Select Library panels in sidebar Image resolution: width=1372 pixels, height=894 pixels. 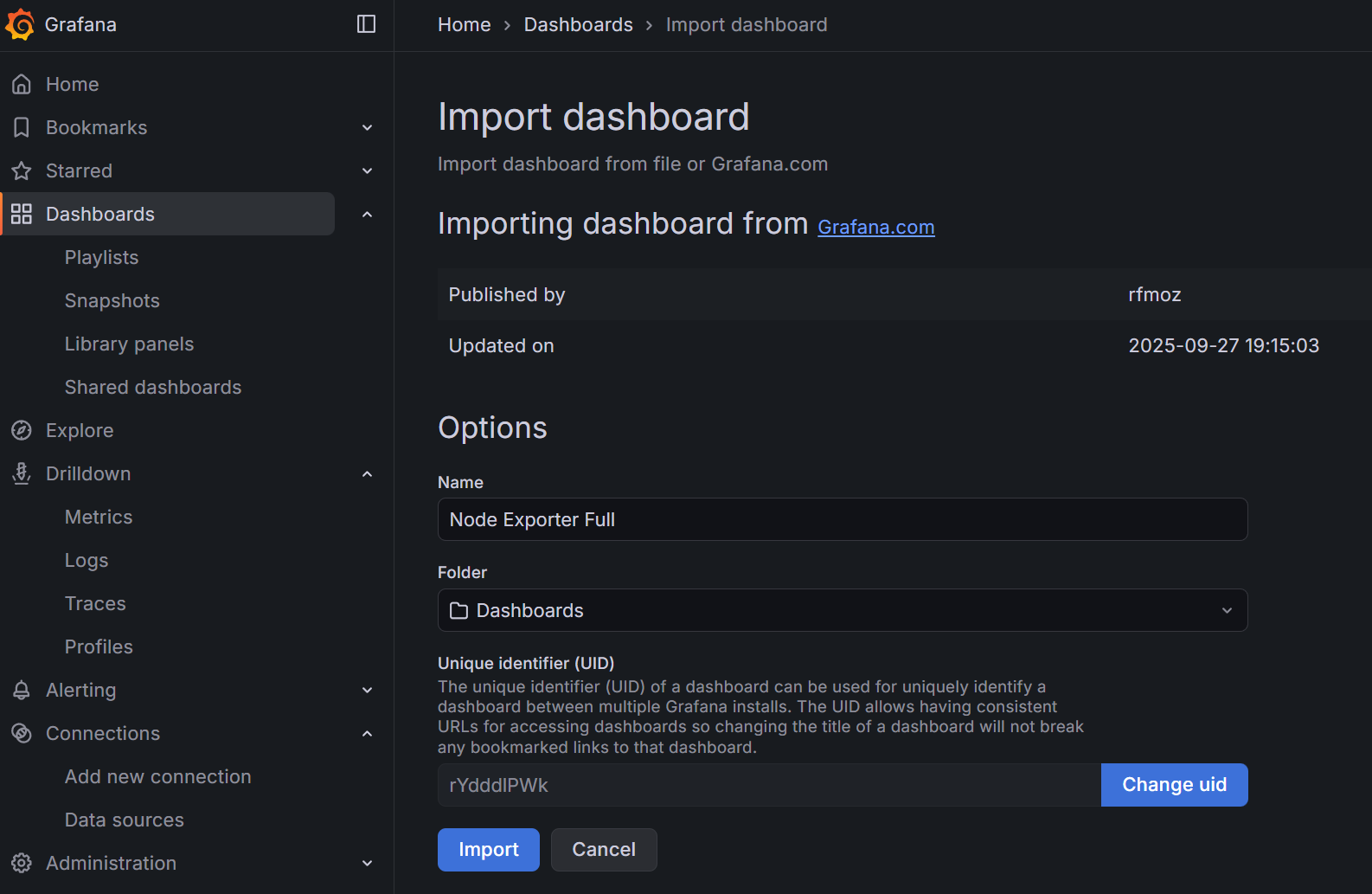click(129, 344)
